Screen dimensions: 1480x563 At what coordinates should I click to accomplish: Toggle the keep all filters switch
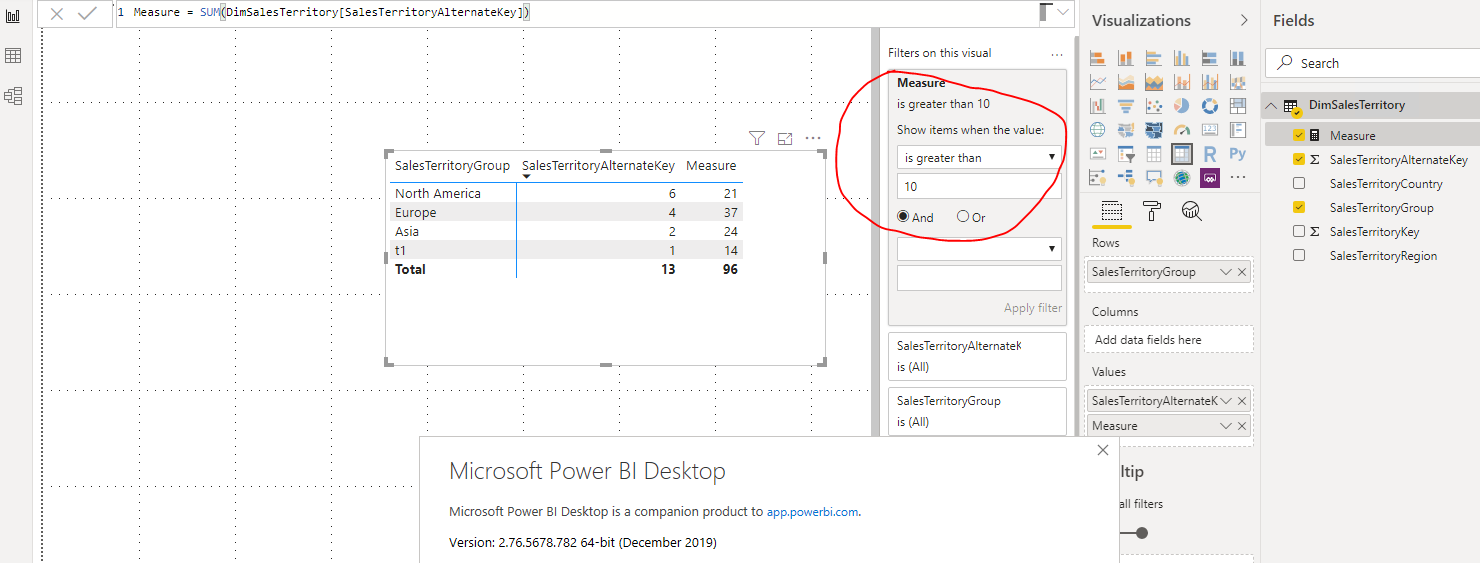point(1134,533)
